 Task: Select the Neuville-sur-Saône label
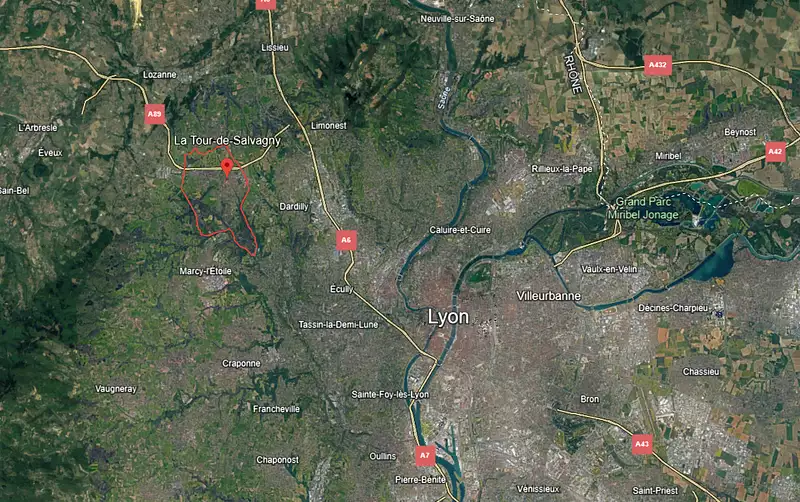(457, 19)
